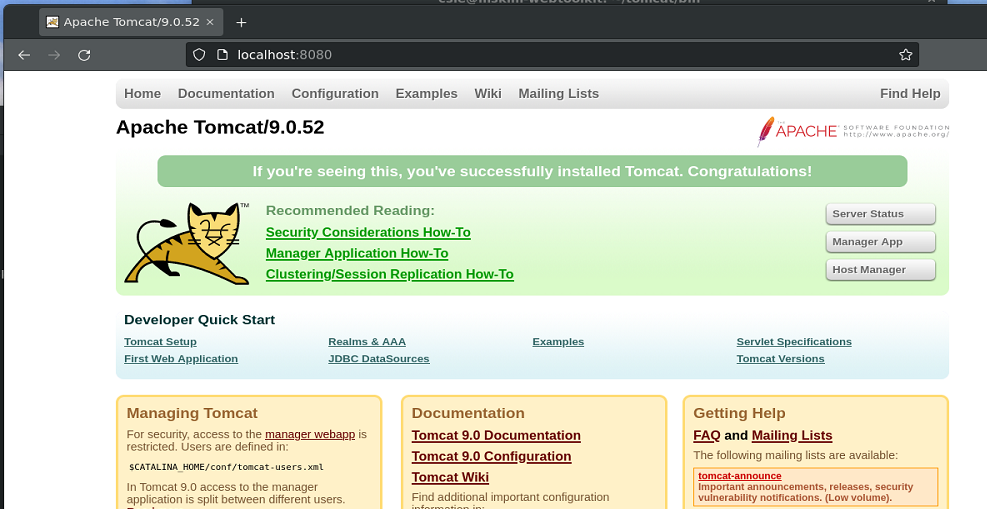Click the successfully installed Tomcat congratulations banner

click(532, 171)
